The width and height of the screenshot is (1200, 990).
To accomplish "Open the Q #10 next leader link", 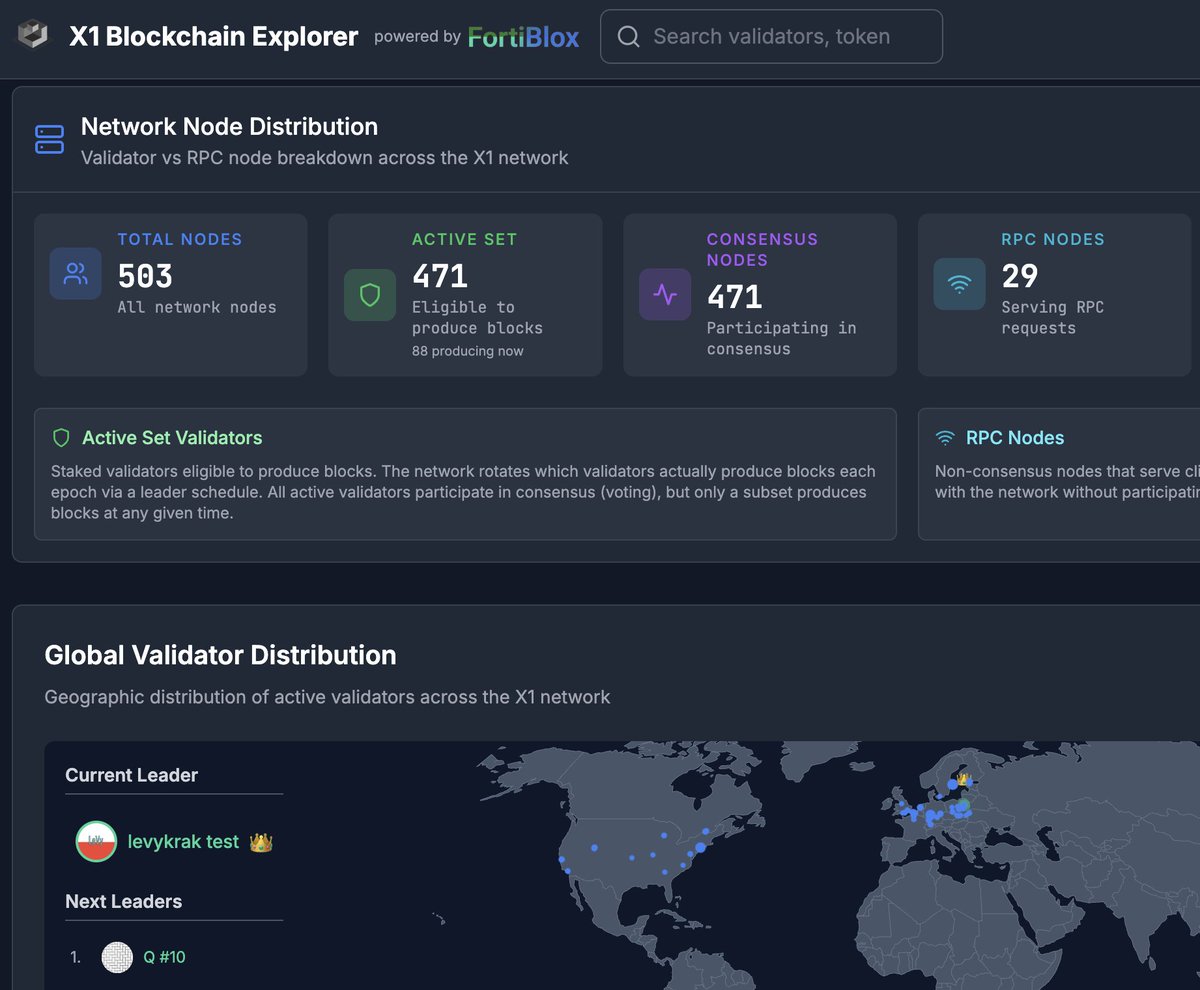I will point(164,957).
